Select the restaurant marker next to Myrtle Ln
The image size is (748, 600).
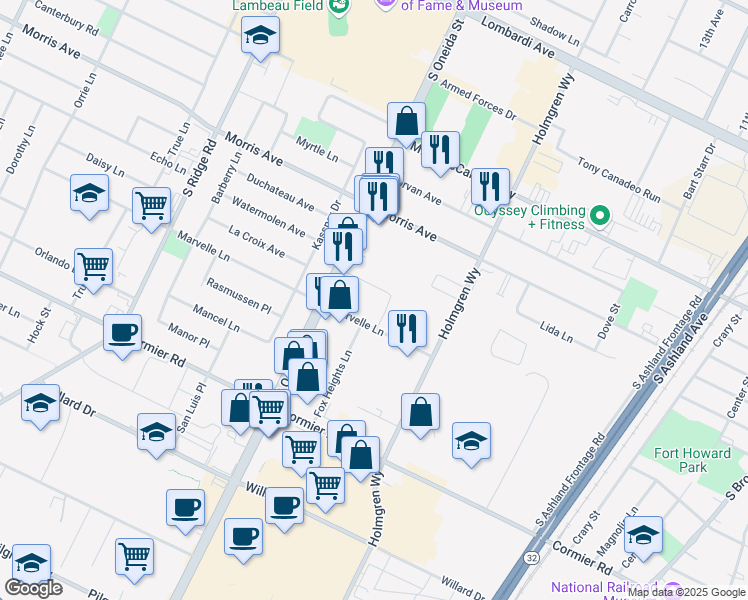(384, 161)
